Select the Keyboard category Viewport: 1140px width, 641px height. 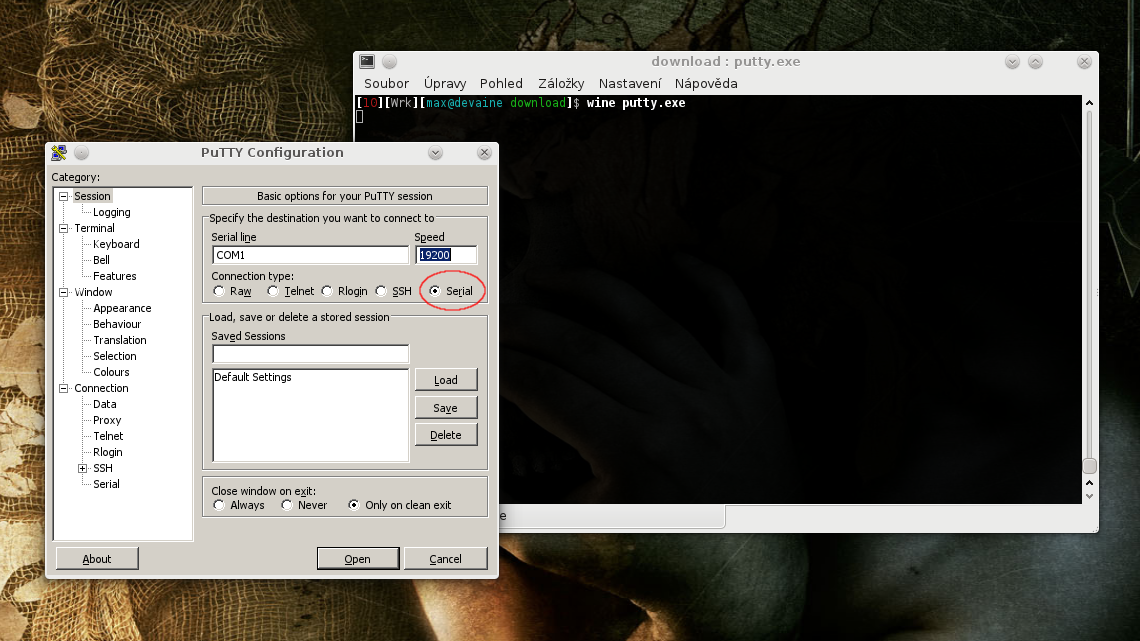[116, 244]
